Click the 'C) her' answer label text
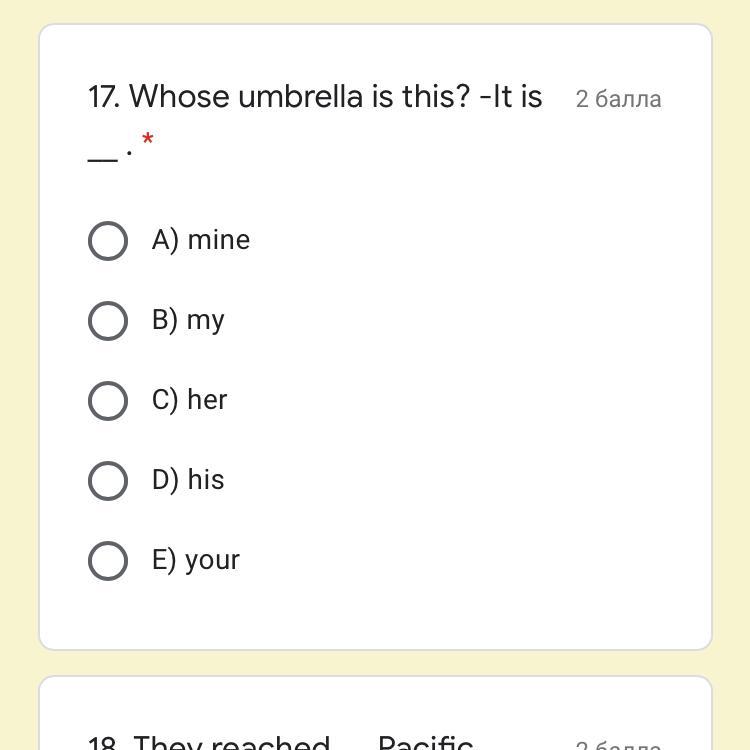Screen dimensions: 750x750 pos(190,400)
